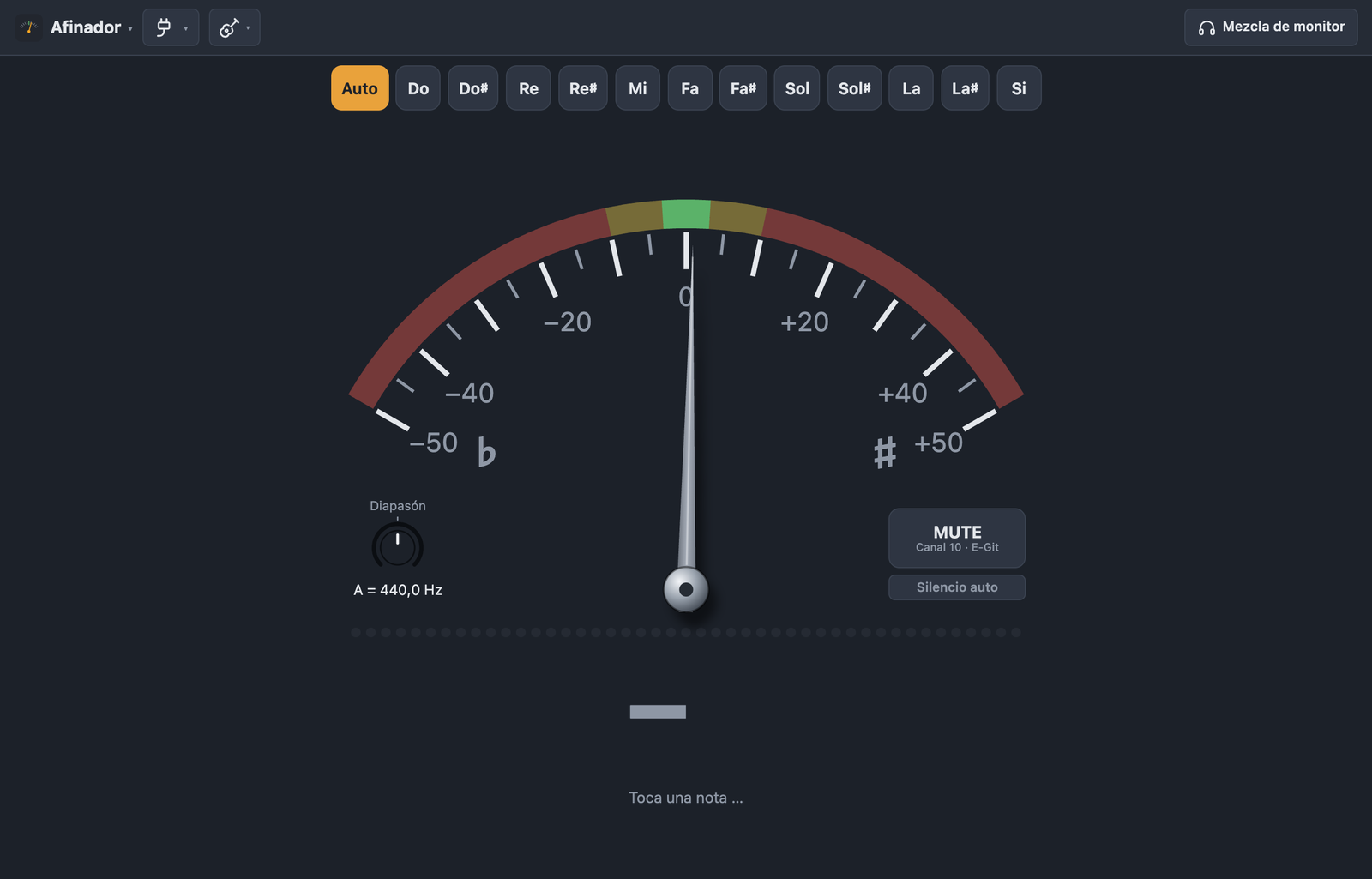Toggle the Silencio auto button
Screen dimensions: 1372x879
(x=957, y=587)
